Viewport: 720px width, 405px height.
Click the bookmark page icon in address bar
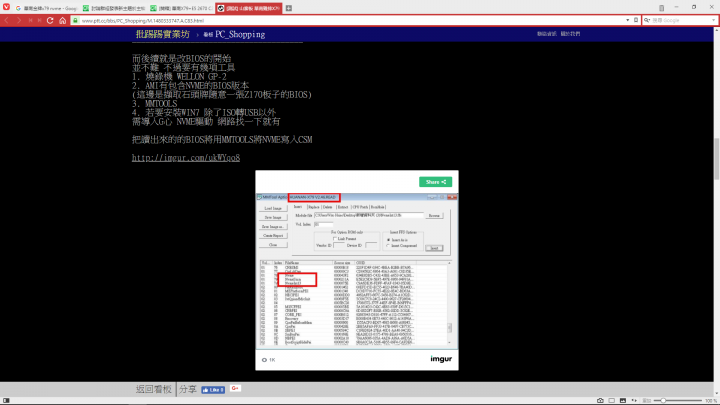pos(636,21)
